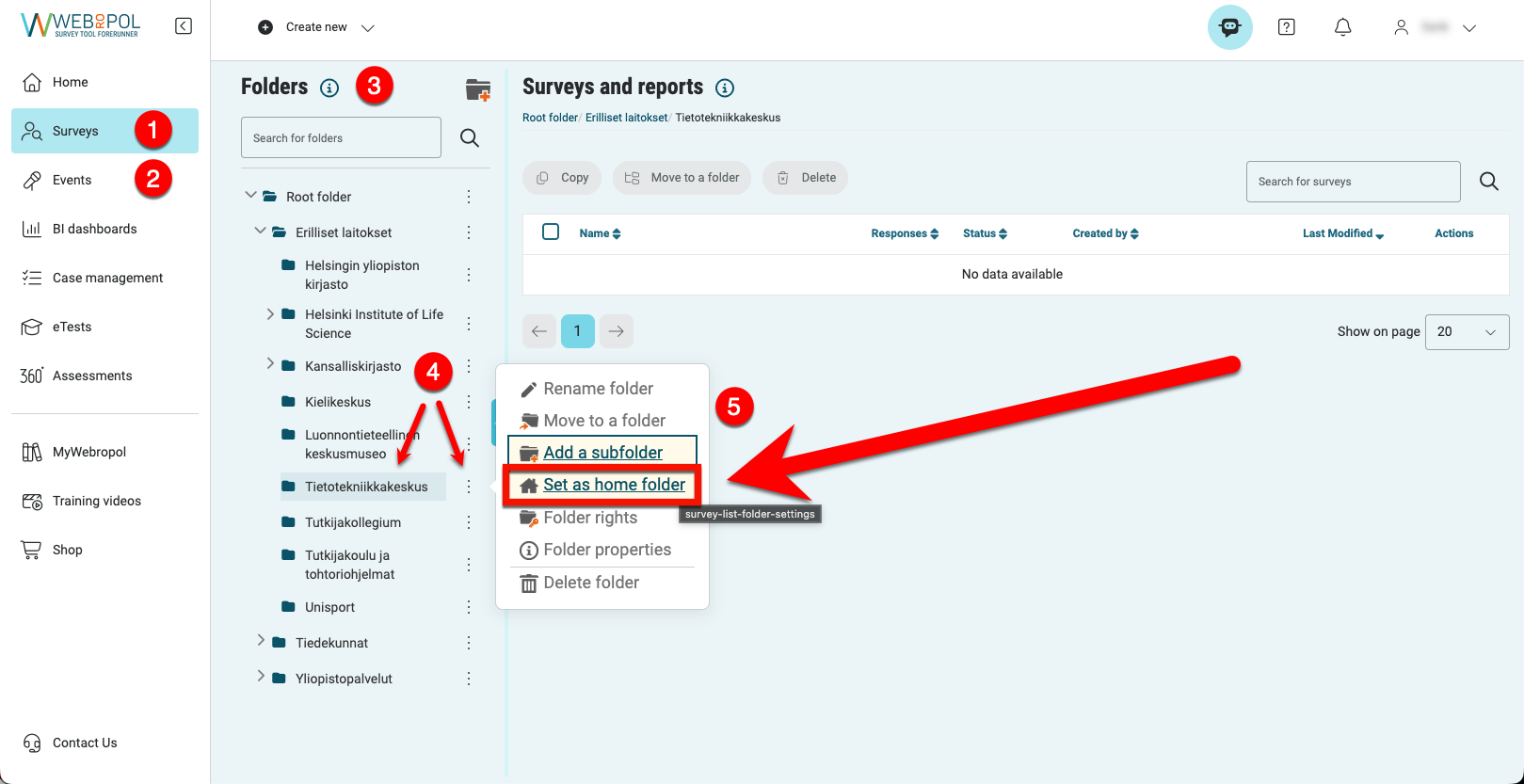1524x784 pixels.
Task: Expand the Tiedekunnat folder
Action: point(261,641)
